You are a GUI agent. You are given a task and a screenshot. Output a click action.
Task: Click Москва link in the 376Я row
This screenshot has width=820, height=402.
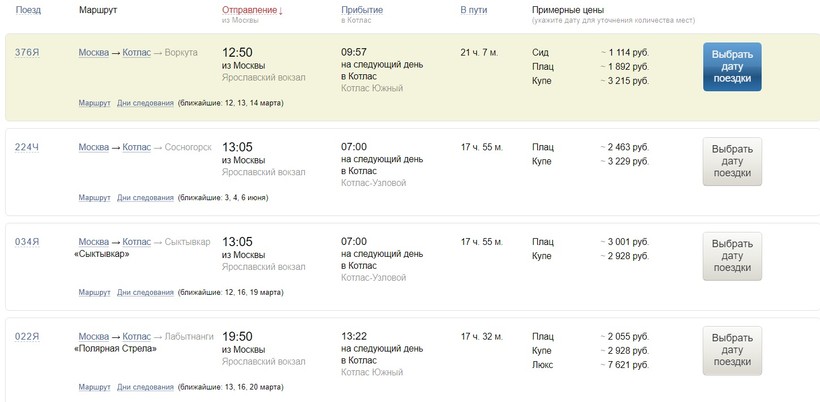click(x=93, y=52)
